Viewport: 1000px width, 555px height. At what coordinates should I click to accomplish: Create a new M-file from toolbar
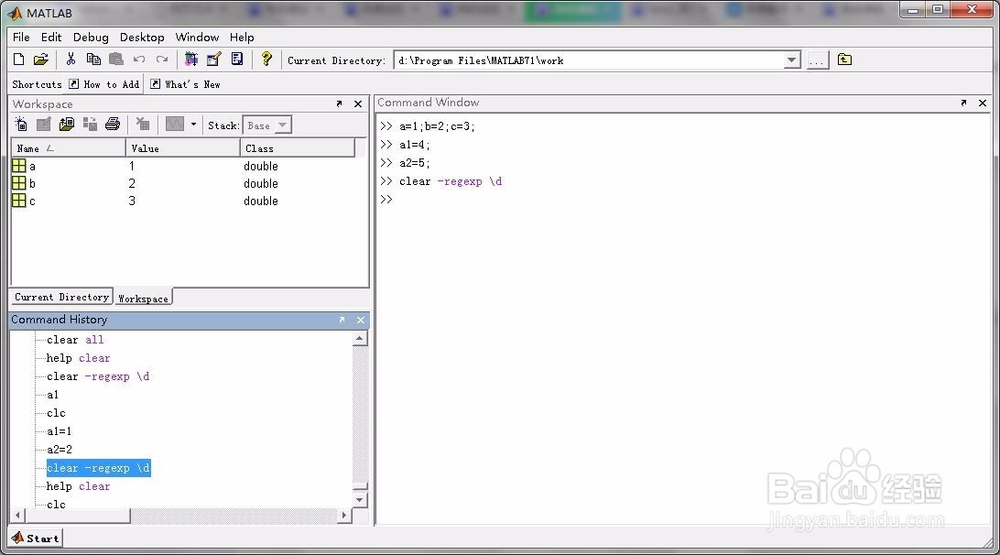pos(18,59)
